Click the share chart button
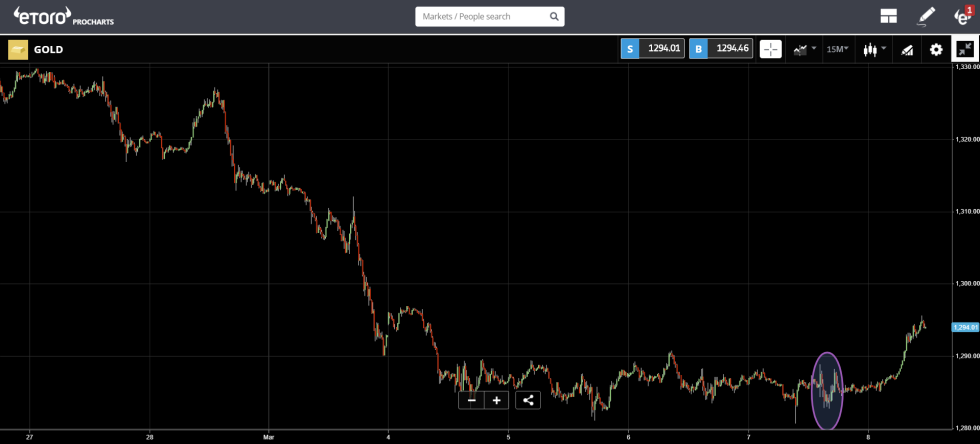The width and height of the screenshot is (980, 444). pyautogui.click(x=528, y=400)
